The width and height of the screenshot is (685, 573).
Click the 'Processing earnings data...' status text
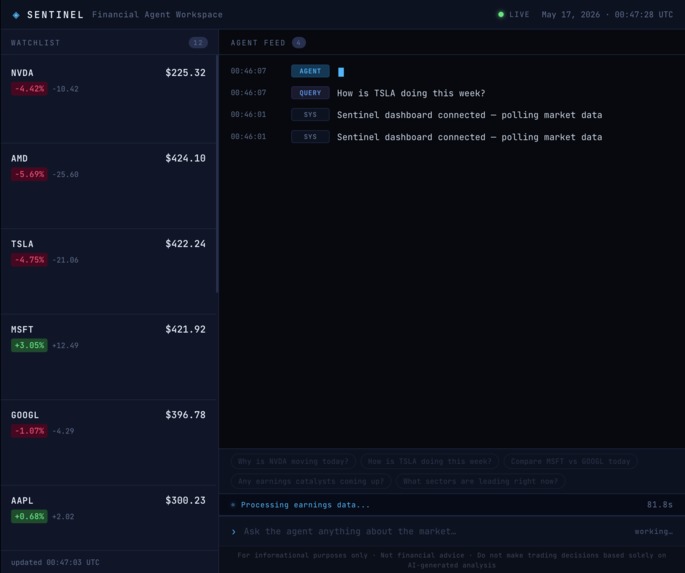305,505
